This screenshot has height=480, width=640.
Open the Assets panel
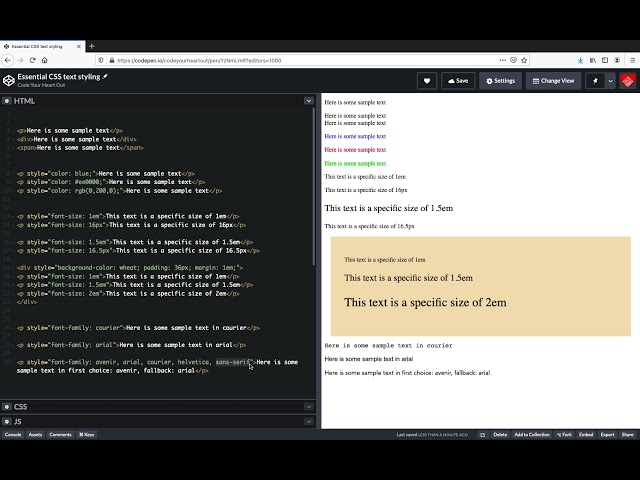[36, 435]
